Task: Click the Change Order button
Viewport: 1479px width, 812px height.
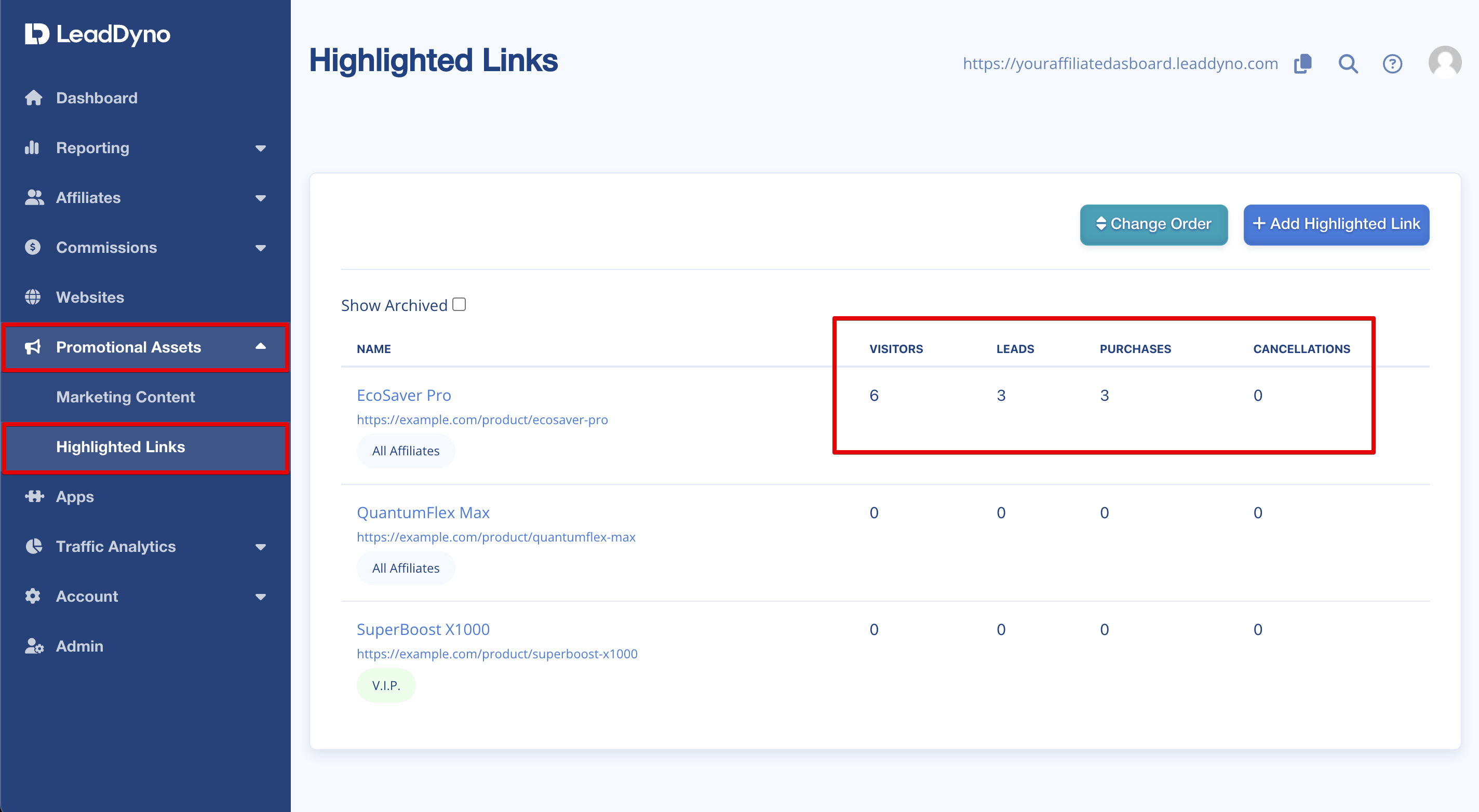Action: pos(1154,224)
